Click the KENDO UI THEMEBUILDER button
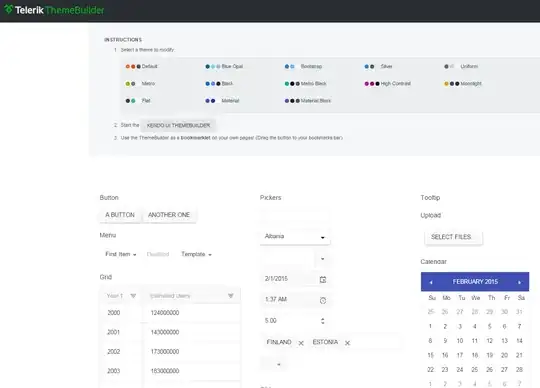 pyautogui.click(x=178, y=125)
